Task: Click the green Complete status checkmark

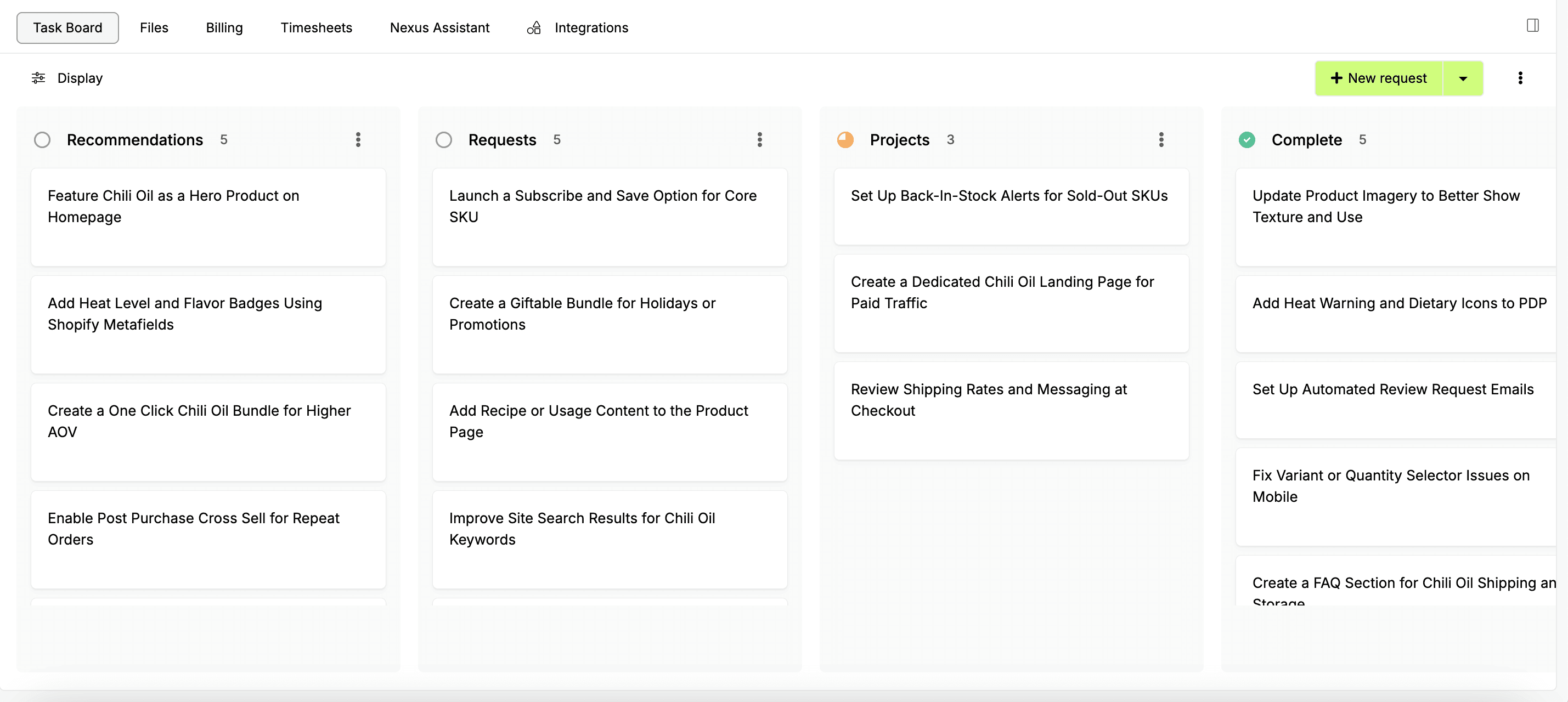Action: (x=1246, y=140)
